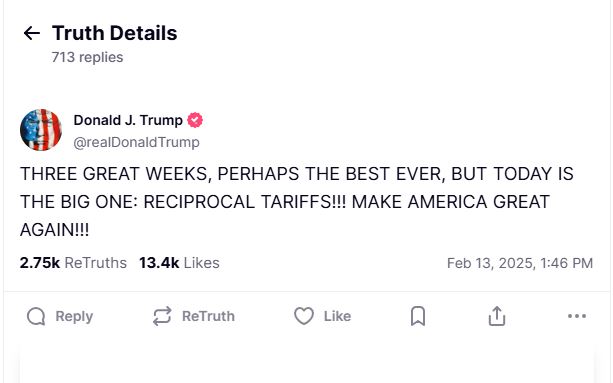The image size is (613, 383).
Task: Click the Like text label
Action: pyautogui.click(x=337, y=316)
